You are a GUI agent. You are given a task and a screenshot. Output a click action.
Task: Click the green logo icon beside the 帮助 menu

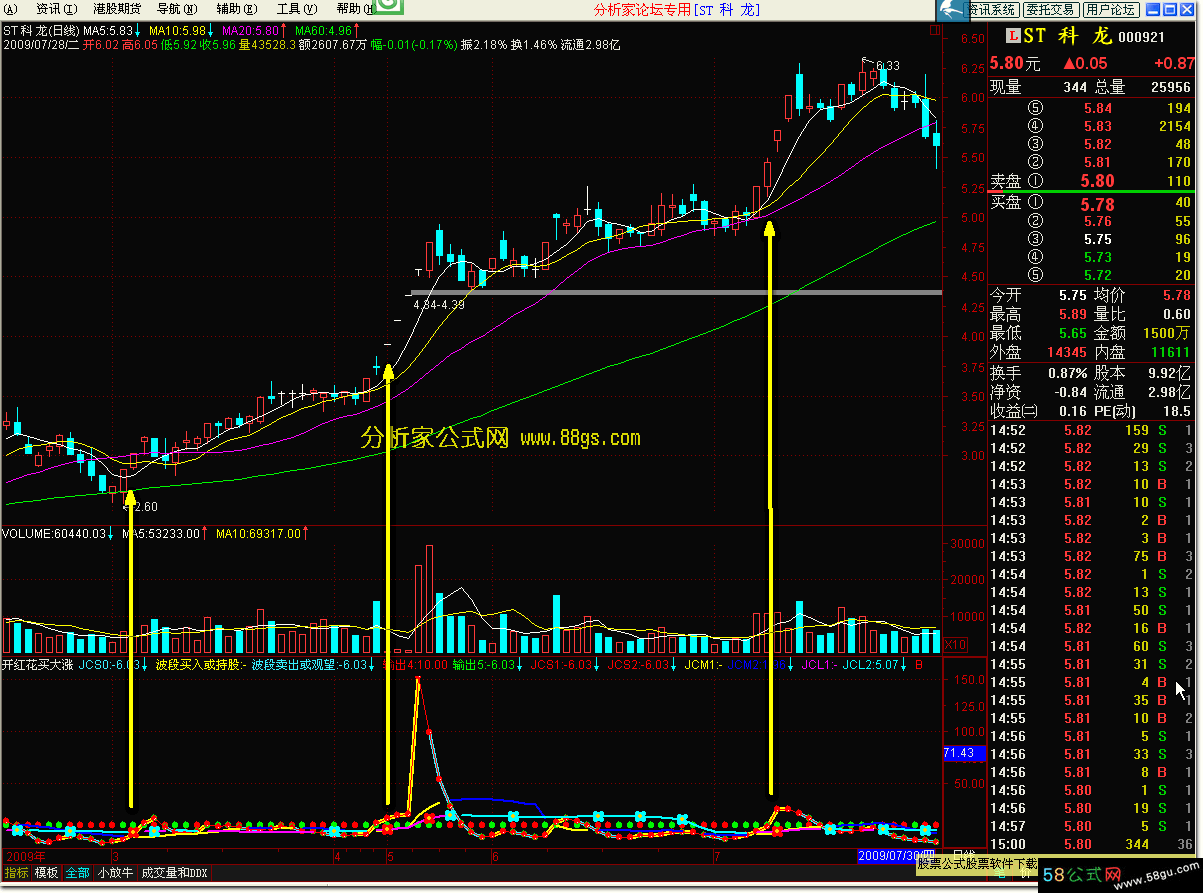(390, 9)
